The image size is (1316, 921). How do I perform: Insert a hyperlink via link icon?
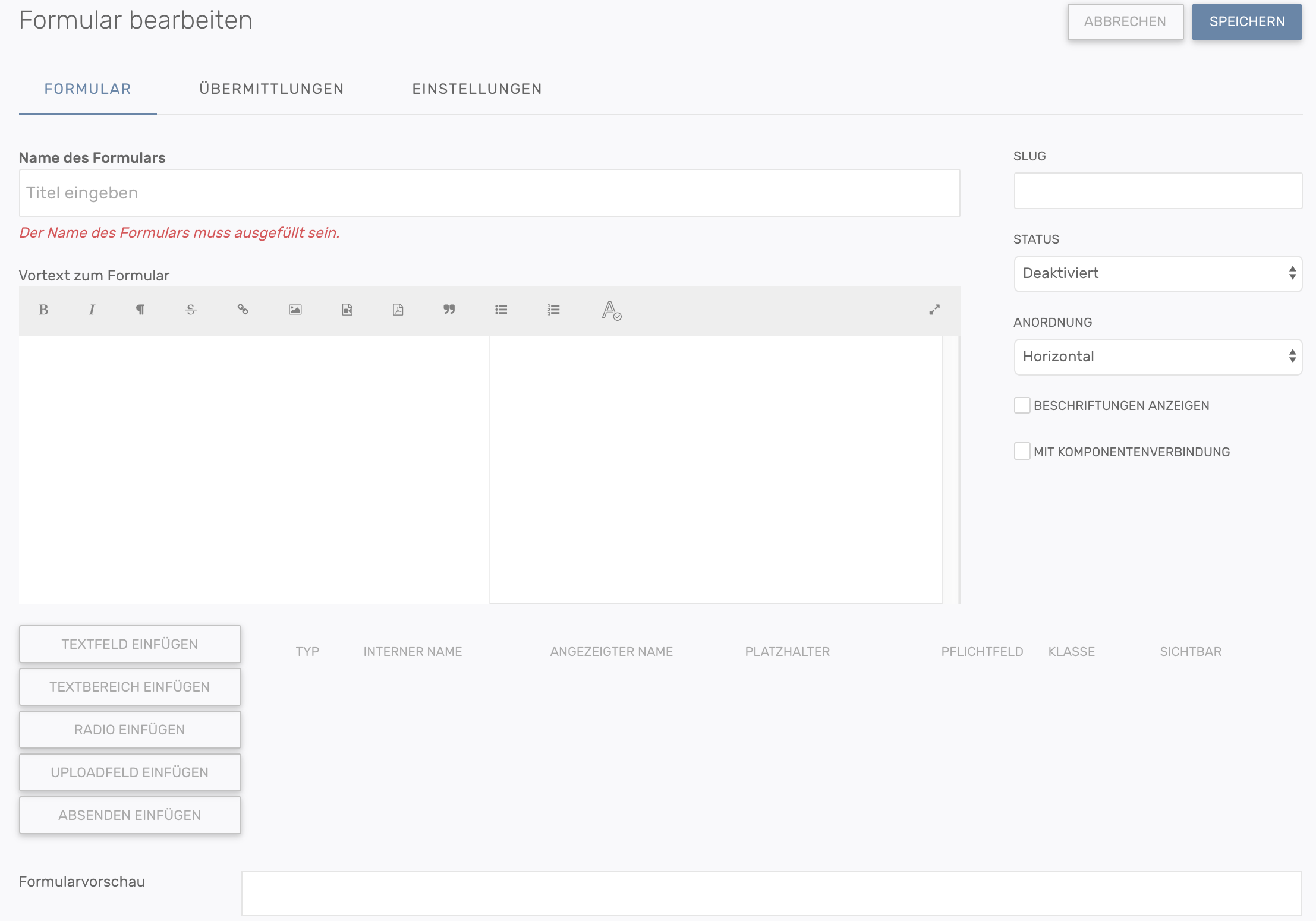243,310
